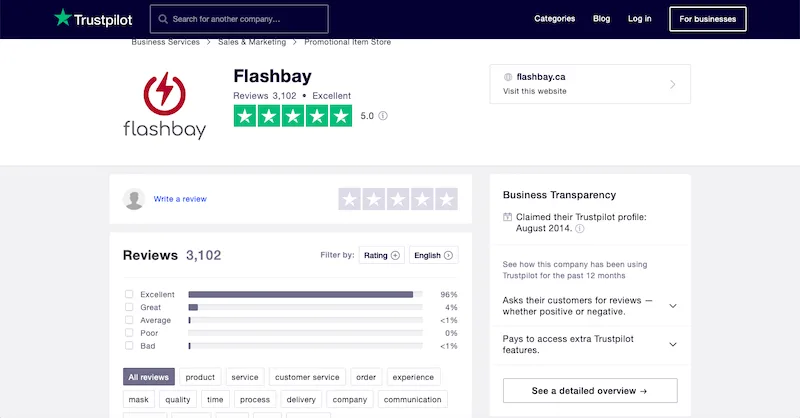Check the Poor rating filter
The image size is (800, 418).
coord(129,332)
